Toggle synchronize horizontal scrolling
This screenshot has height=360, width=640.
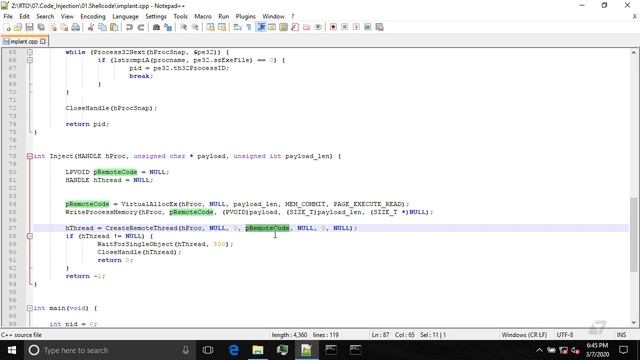222,27
